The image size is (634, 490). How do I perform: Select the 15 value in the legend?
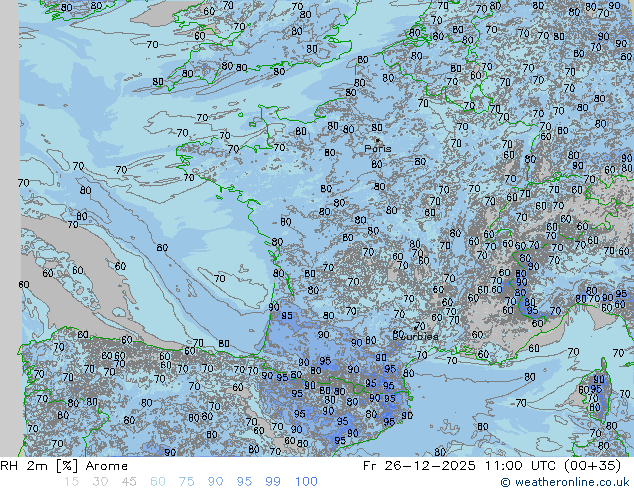(71, 482)
